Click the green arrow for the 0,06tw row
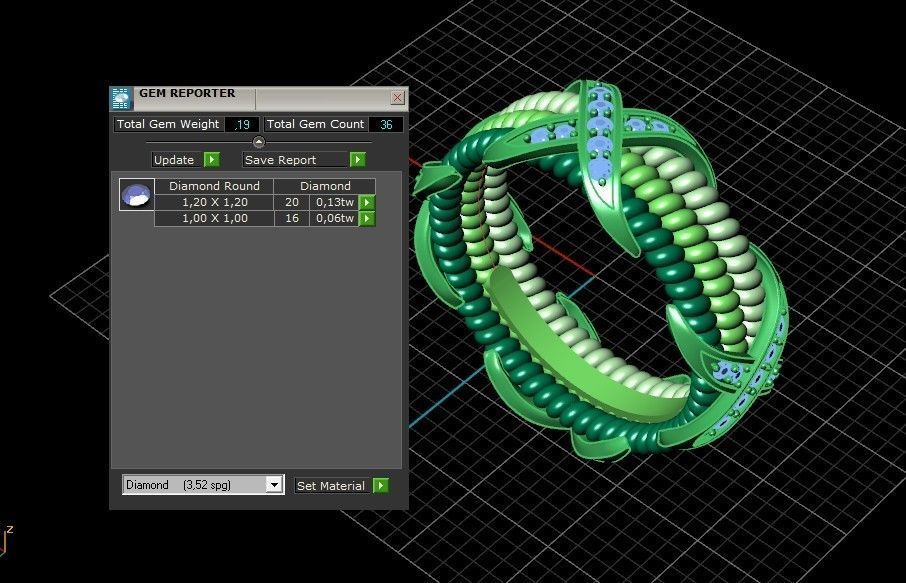906x583 pixels. coord(367,218)
